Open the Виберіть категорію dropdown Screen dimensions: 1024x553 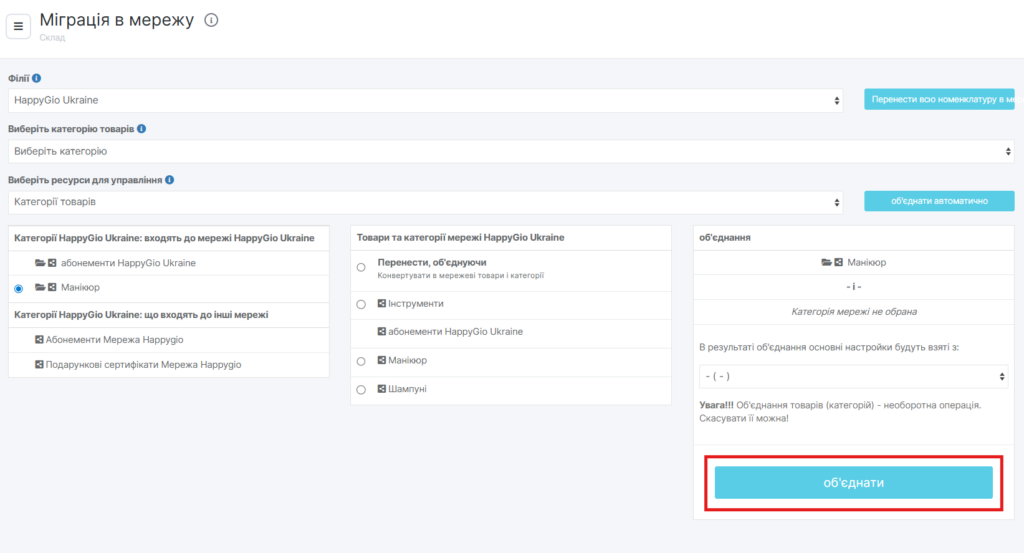(x=511, y=151)
